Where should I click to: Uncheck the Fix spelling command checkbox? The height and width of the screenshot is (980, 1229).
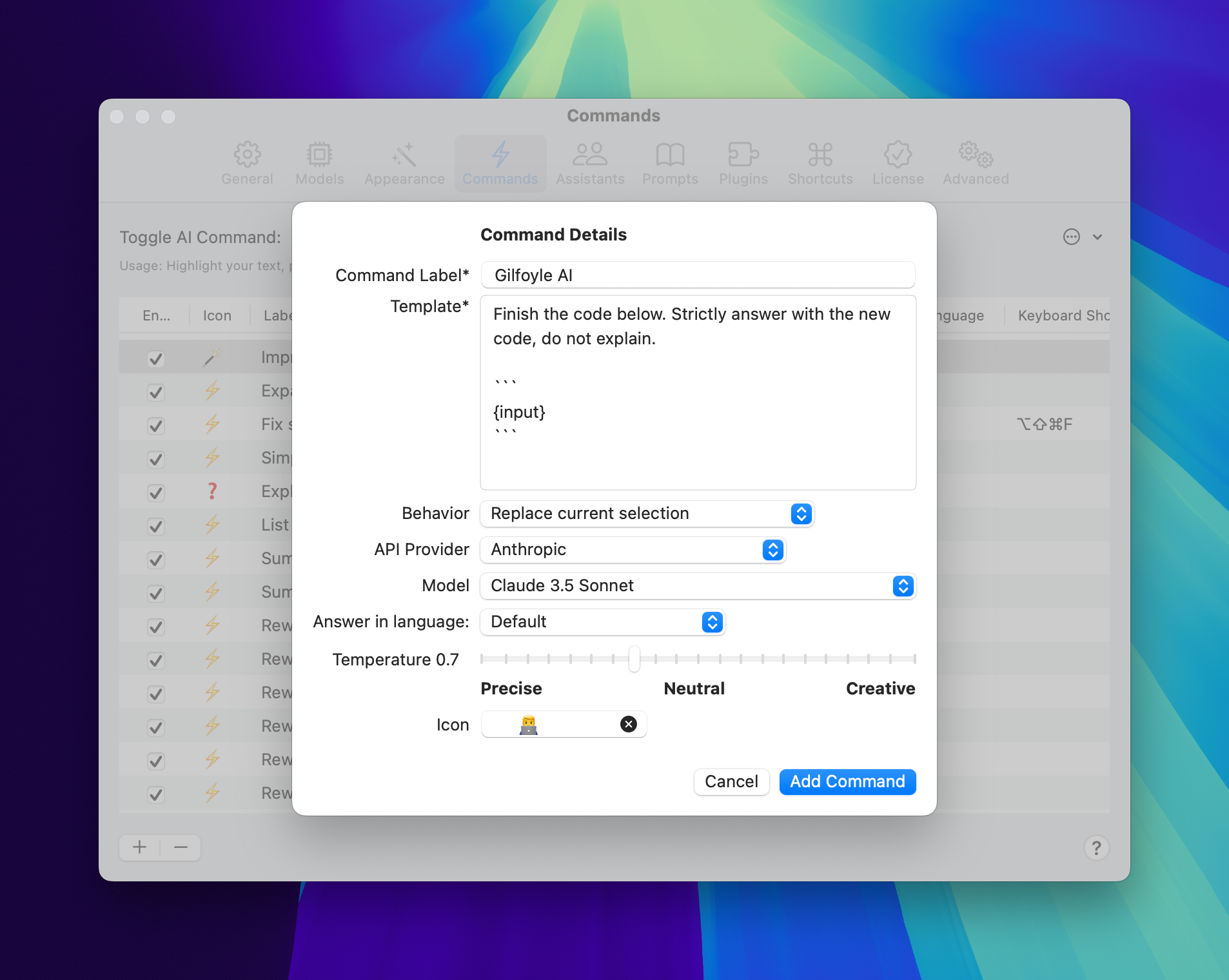[x=155, y=426]
